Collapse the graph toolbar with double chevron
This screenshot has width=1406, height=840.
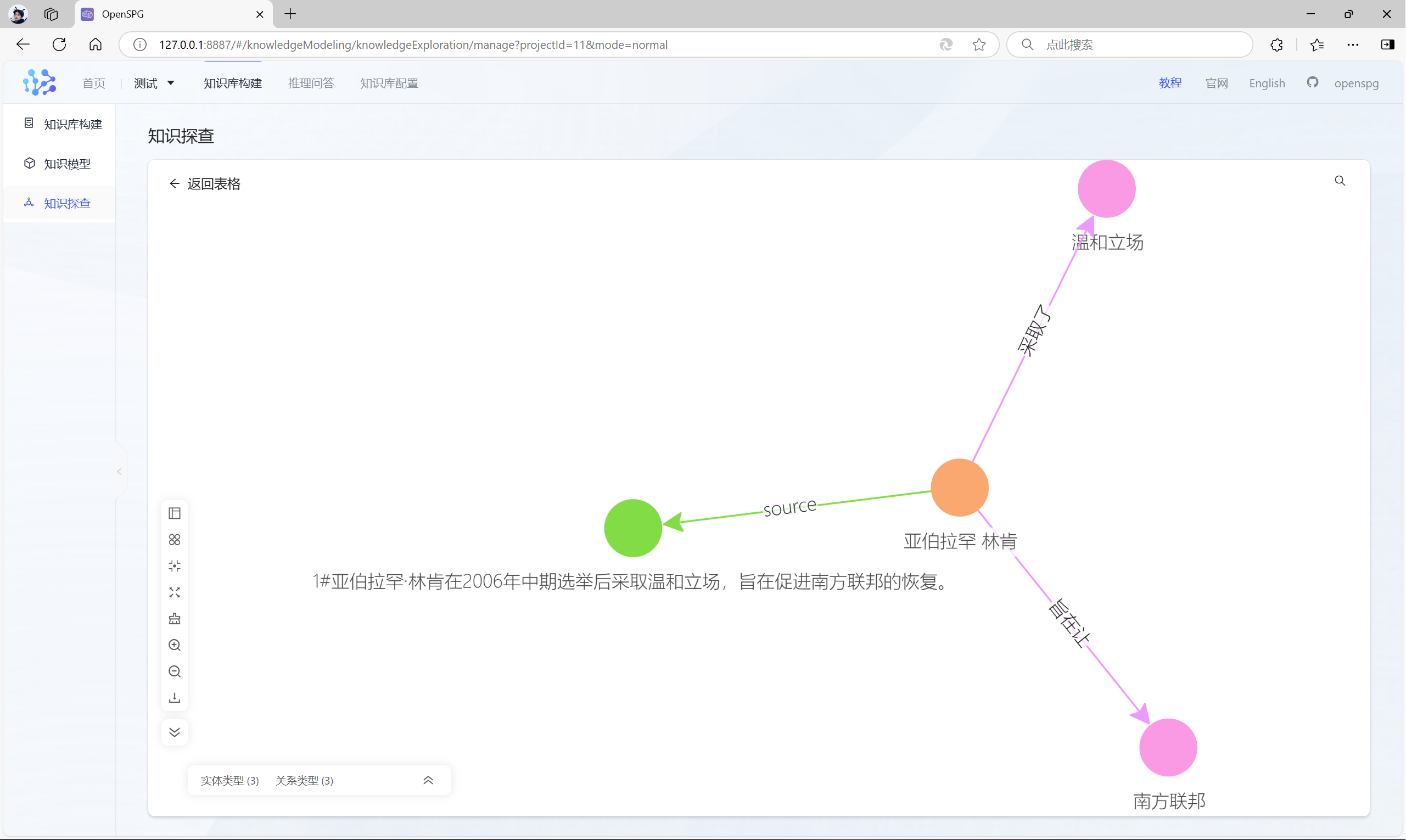click(x=175, y=732)
